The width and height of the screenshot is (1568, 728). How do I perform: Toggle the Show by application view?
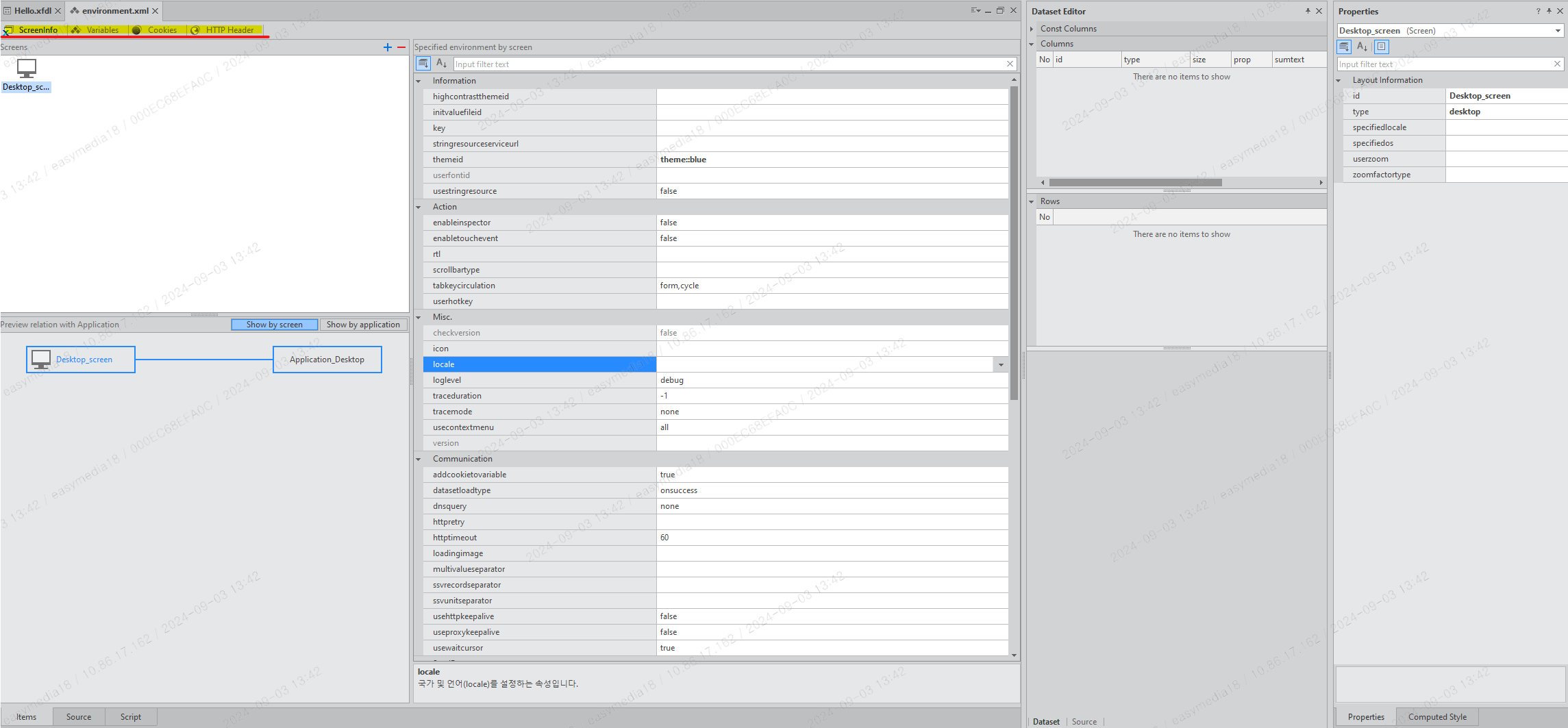(x=364, y=324)
